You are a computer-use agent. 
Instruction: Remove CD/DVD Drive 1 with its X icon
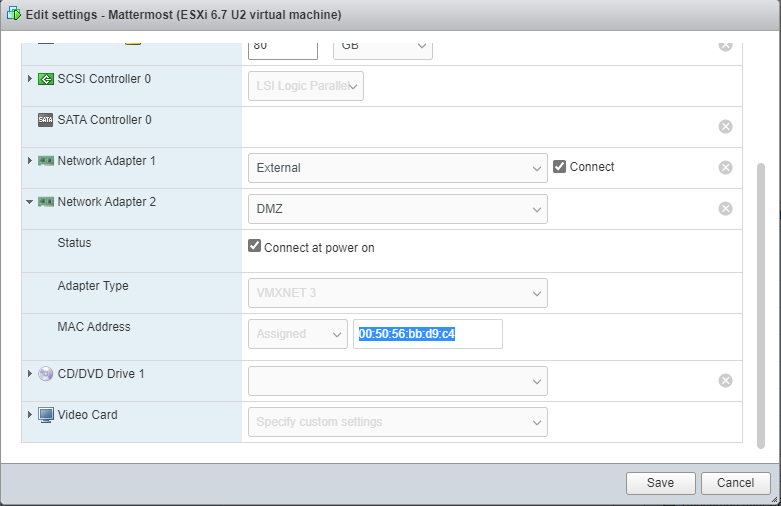click(x=726, y=380)
